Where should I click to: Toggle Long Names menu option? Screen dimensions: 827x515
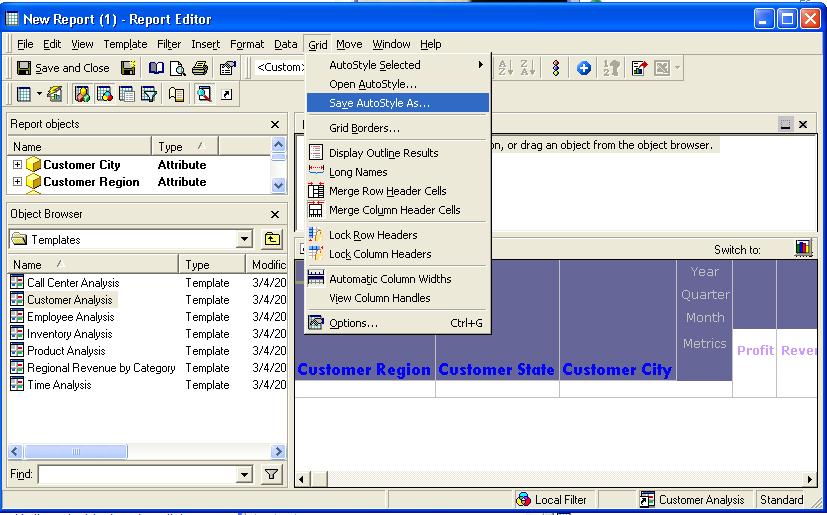click(x=398, y=172)
